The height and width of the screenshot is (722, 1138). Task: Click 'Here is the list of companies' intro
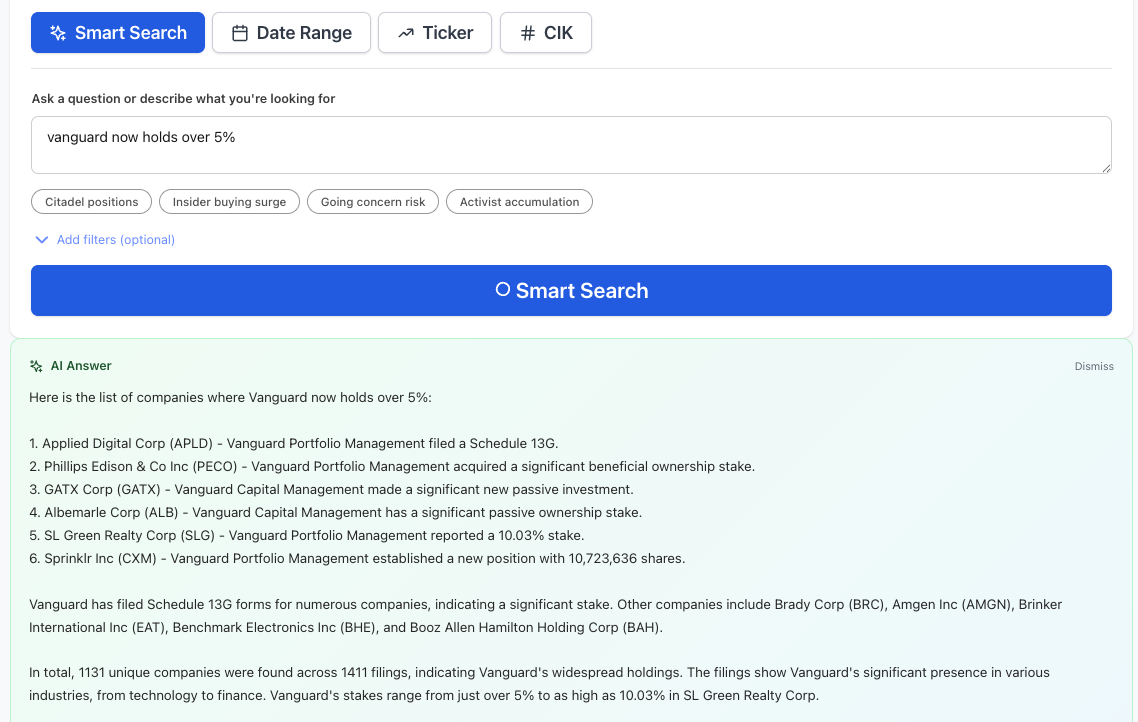pyautogui.click(x=230, y=398)
